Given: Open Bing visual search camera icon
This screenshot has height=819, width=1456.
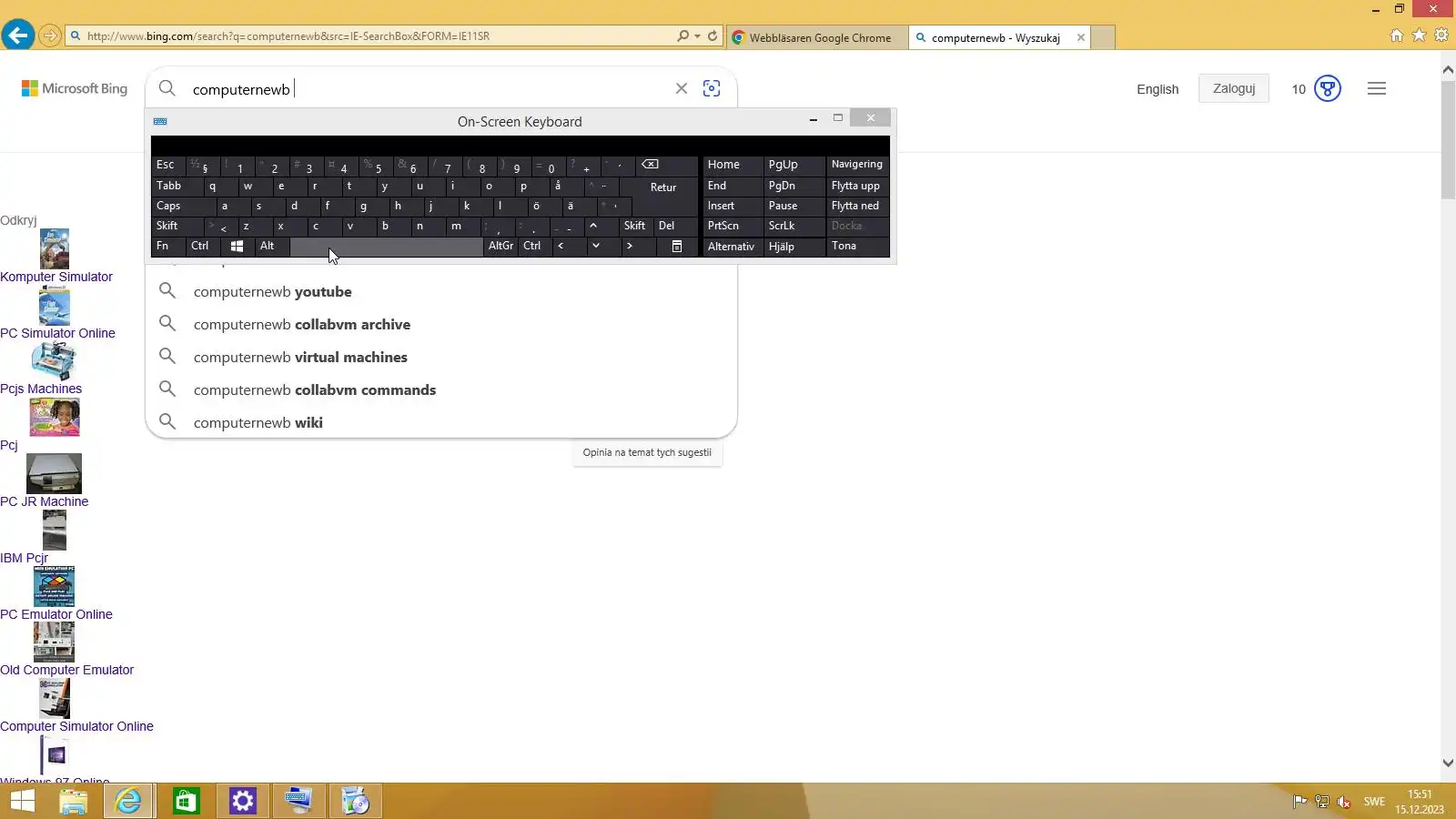Looking at the screenshot, I should point(712,88).
